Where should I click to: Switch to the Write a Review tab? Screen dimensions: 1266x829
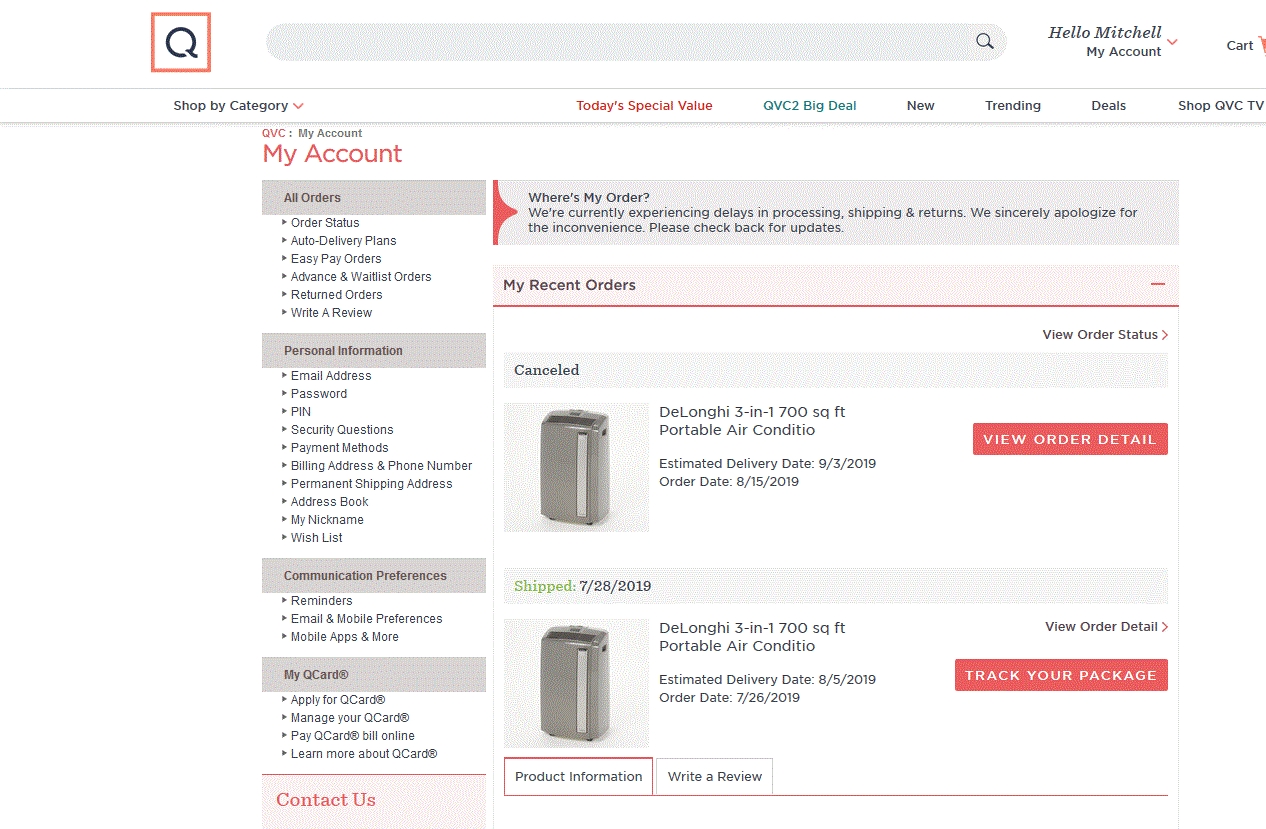pos(715,776)
